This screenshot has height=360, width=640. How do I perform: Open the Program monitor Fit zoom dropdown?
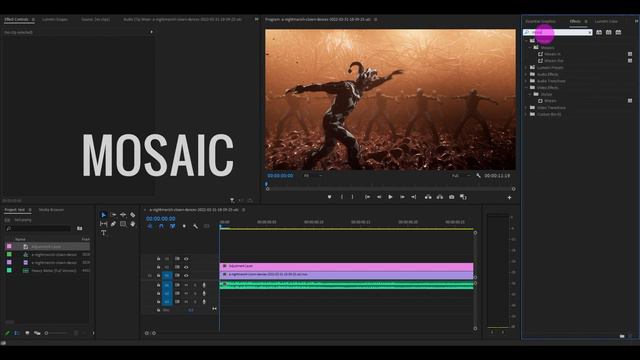point(313,176)
